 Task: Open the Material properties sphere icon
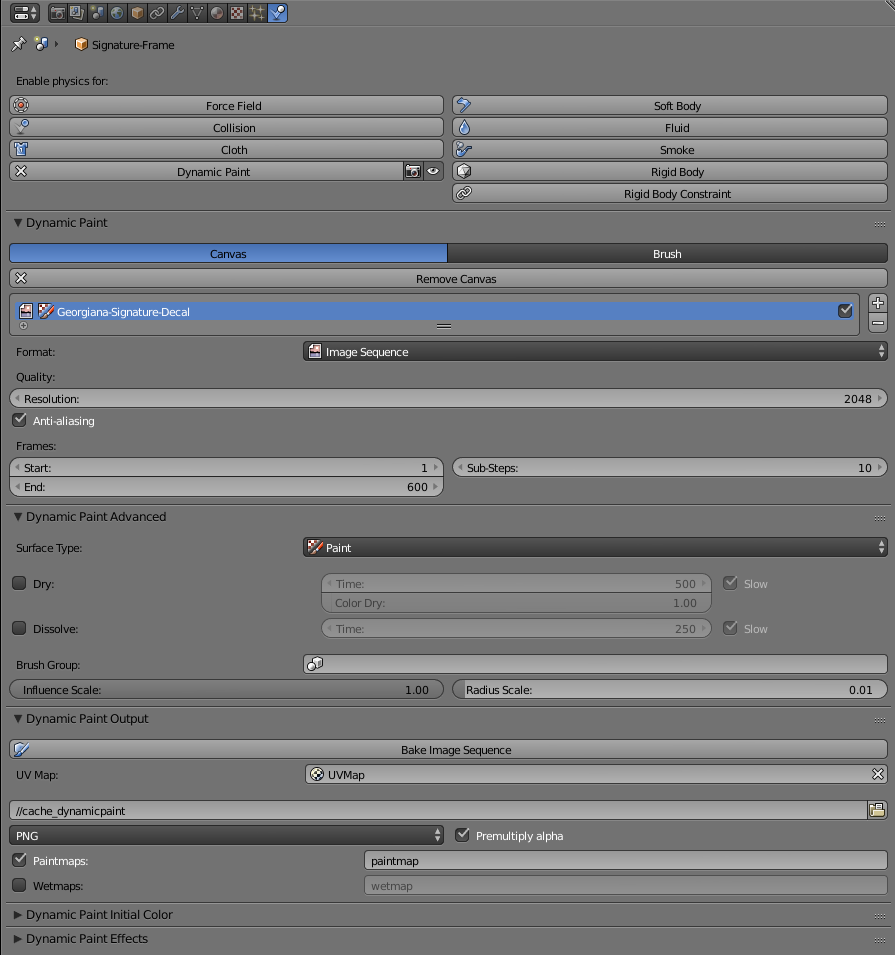click(x=217, y=12)
